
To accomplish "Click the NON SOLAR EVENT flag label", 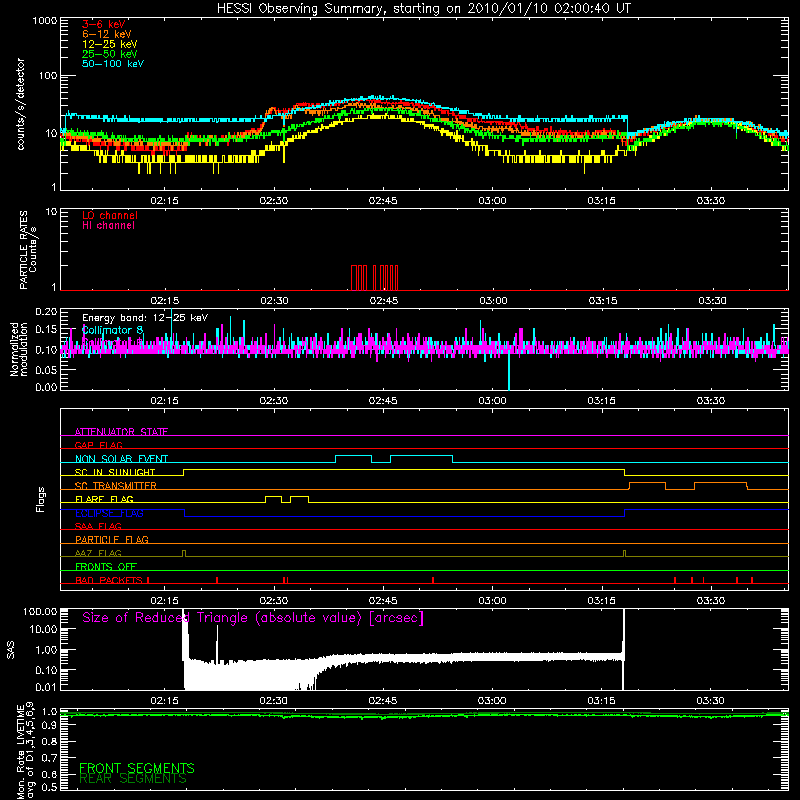I will click(121, 459).
